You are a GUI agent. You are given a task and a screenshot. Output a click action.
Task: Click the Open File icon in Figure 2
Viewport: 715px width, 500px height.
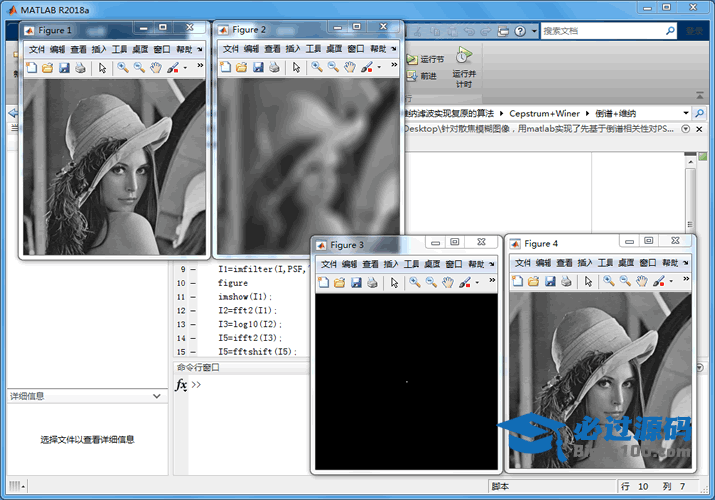pos(241,67)
